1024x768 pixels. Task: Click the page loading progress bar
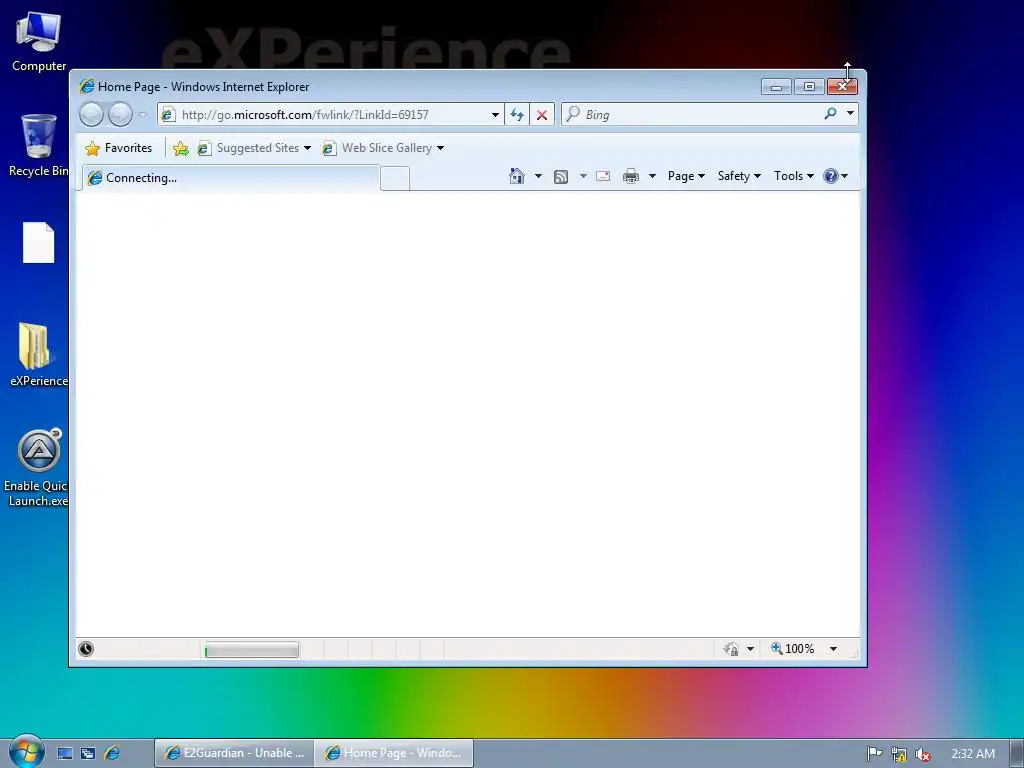tap(251, 650)
